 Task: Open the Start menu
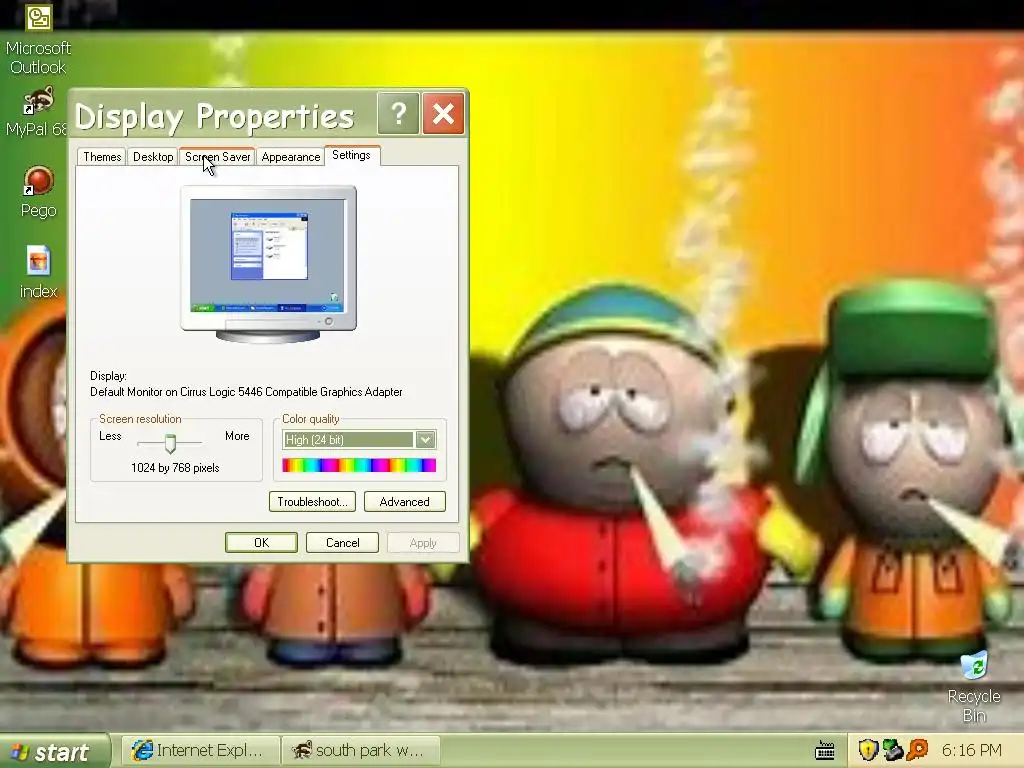tap(54, 751)
